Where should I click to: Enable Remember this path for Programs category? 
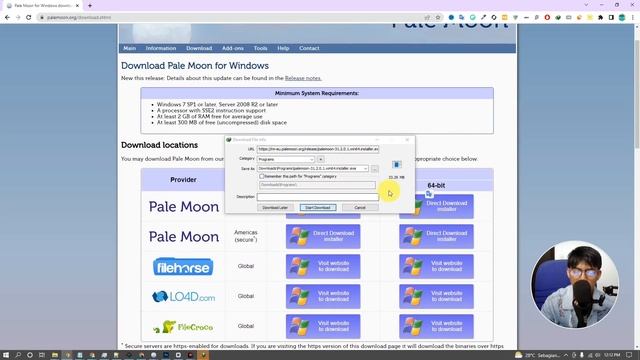pyautogui.click(x=262, y=176)
